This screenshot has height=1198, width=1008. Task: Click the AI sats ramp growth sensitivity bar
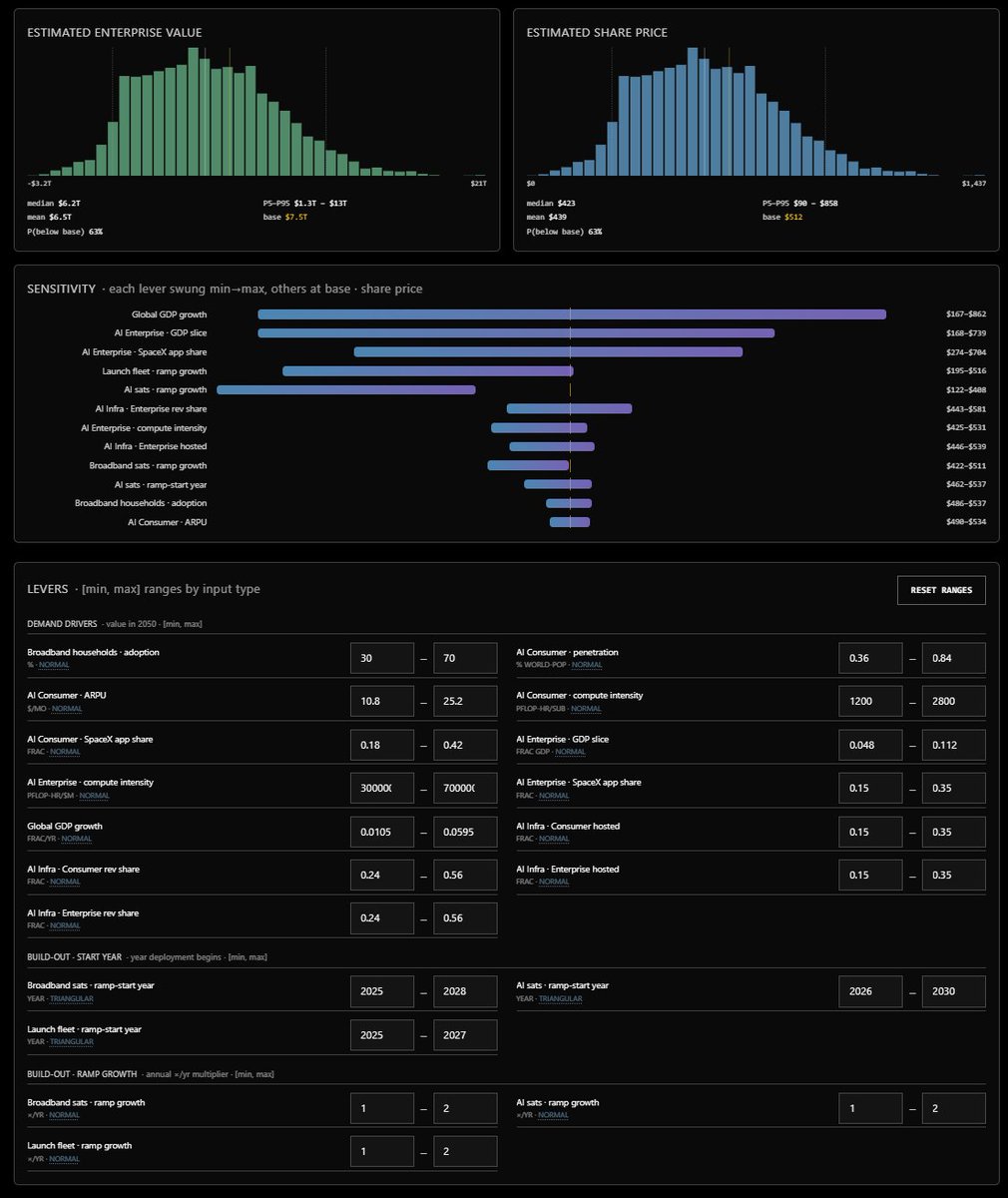[x=346, y=390]
